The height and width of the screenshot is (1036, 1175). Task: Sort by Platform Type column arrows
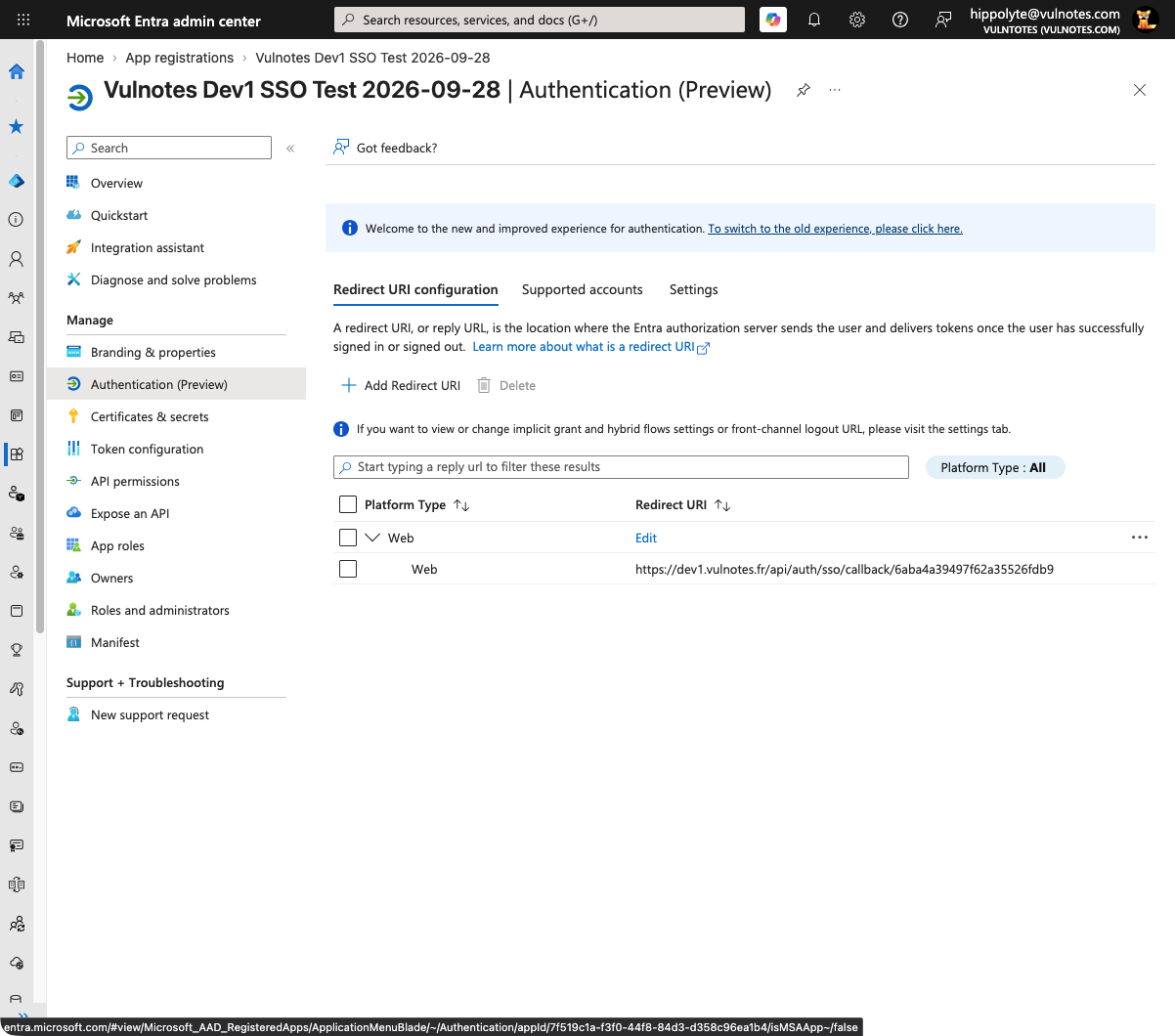[x=461, y=505]
